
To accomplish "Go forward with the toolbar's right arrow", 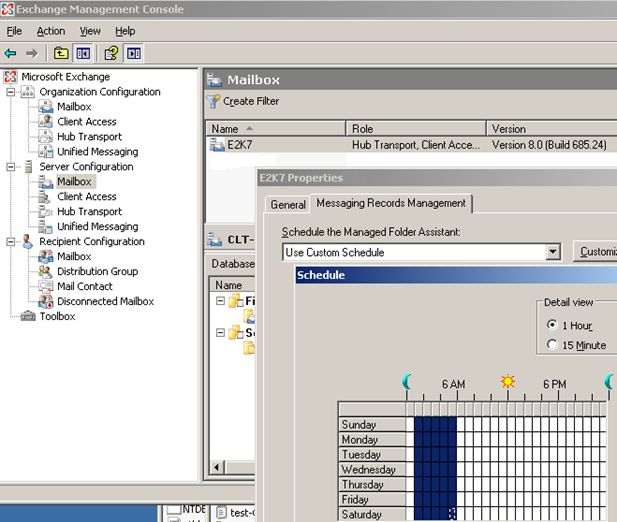I will (x=31, y=53).
